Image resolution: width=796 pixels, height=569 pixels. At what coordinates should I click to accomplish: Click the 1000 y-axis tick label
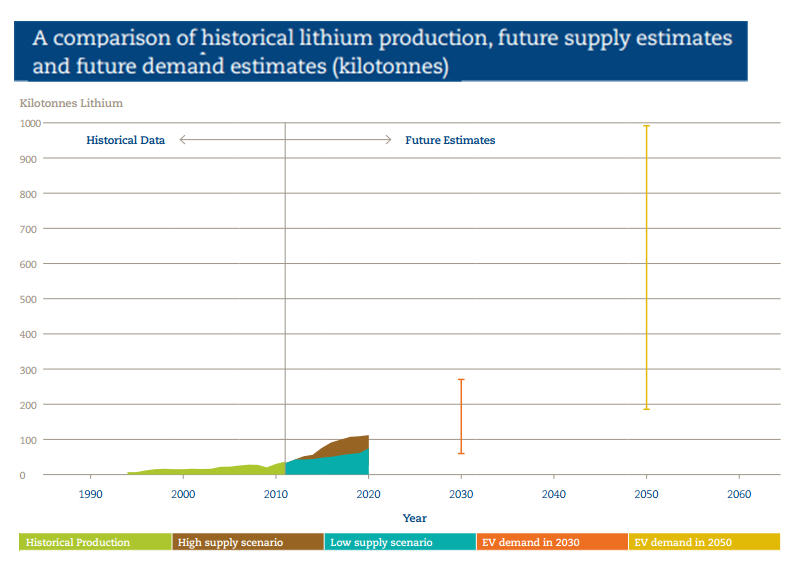pos(26,123)
